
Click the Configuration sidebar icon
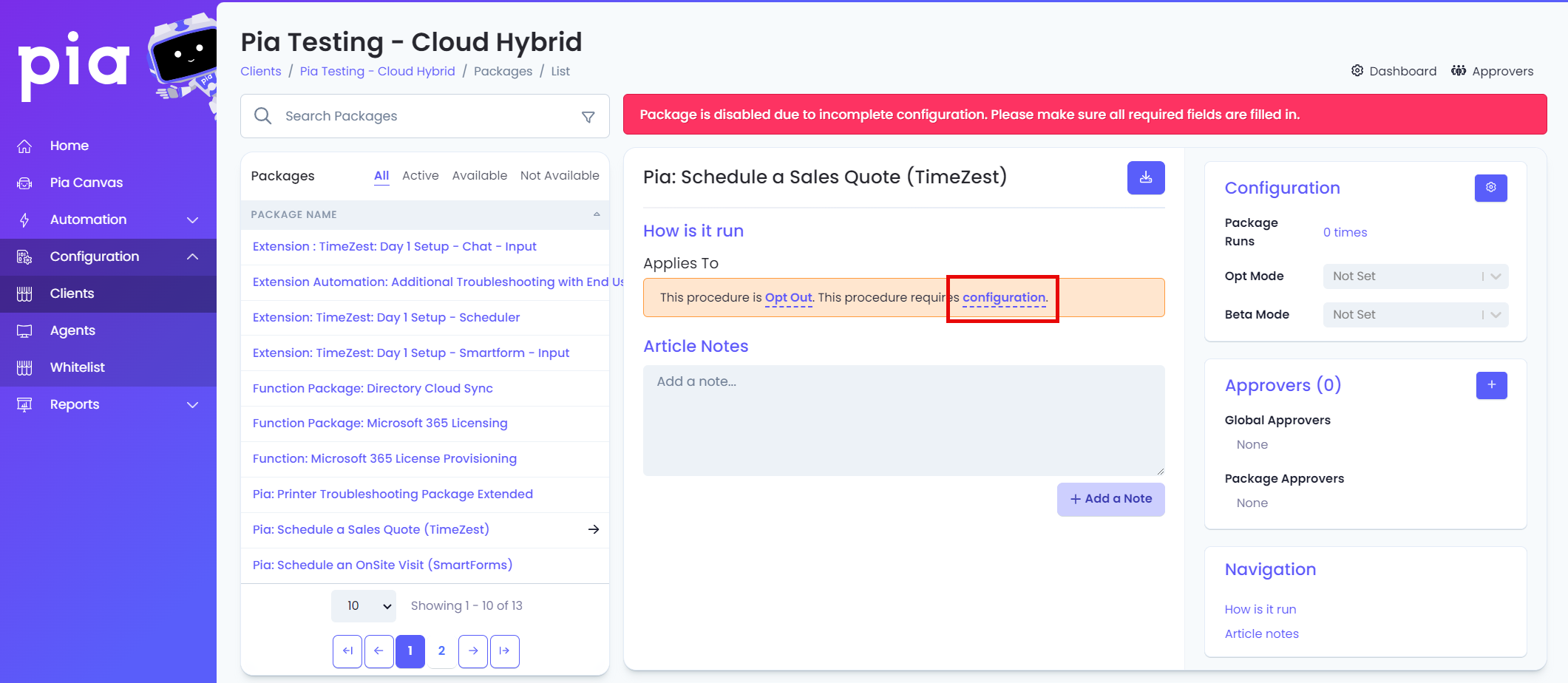pos(24,257)
